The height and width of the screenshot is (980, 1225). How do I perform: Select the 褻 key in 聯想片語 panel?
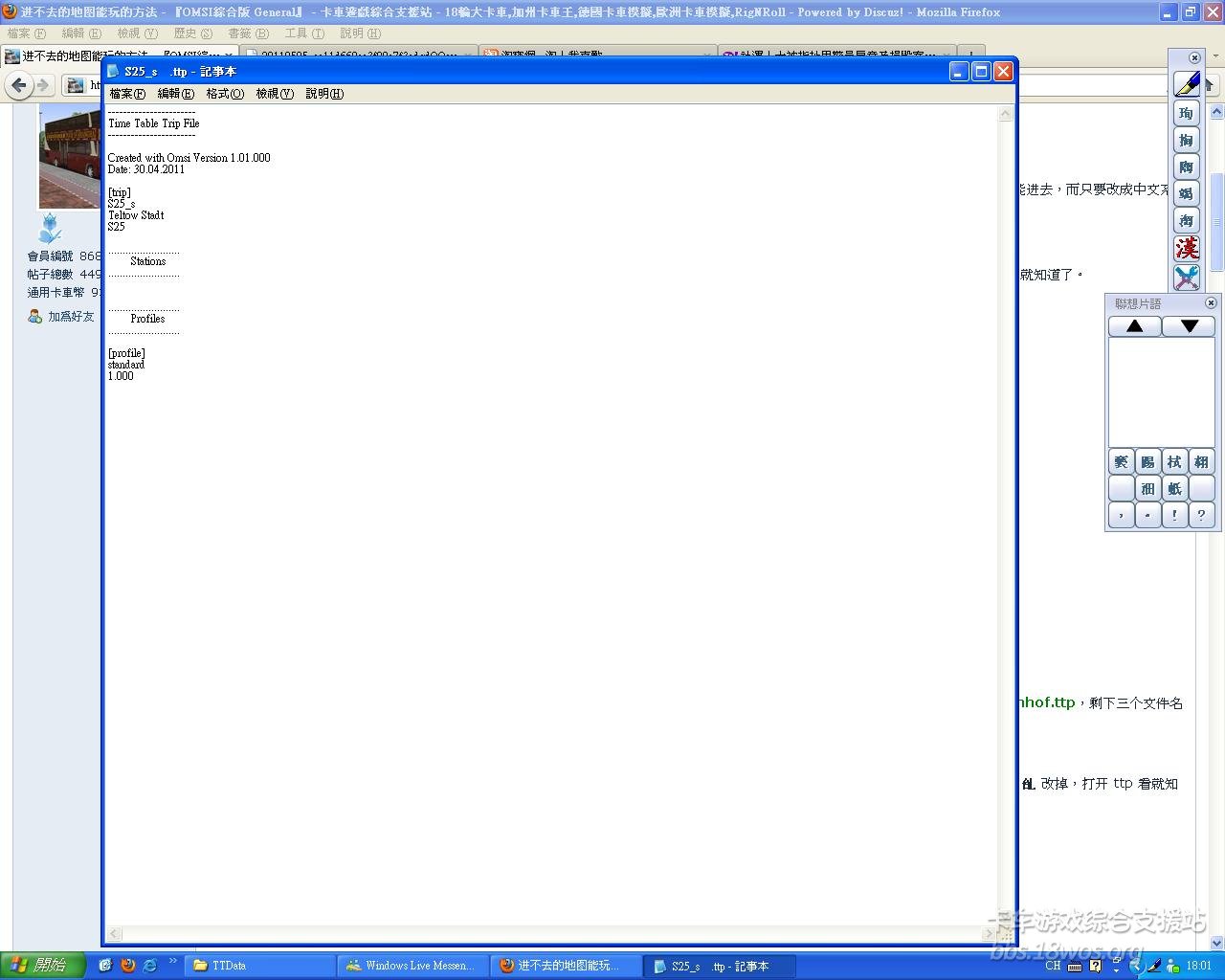click(x=1122, y=462)
